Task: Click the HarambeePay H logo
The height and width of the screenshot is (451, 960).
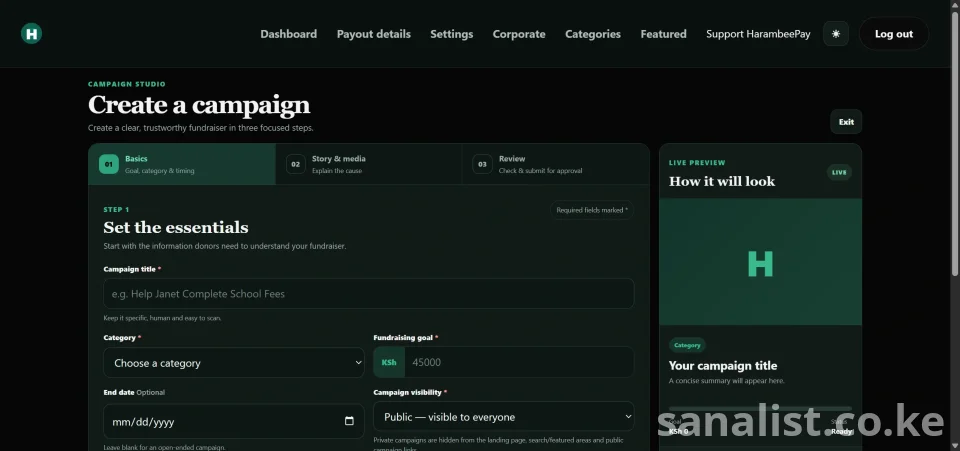Action: coord(31,34)
